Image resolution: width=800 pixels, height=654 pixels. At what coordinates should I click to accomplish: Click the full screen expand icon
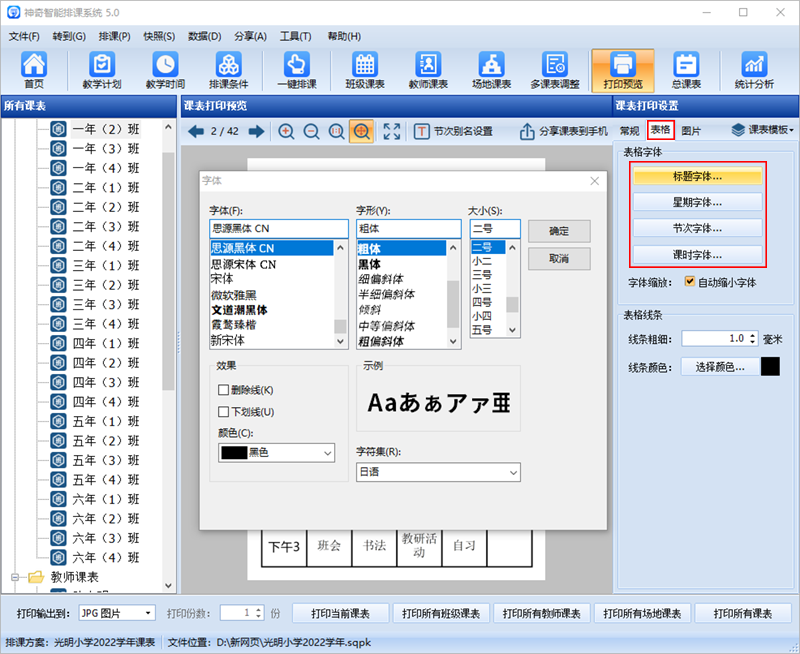point(391,132)
